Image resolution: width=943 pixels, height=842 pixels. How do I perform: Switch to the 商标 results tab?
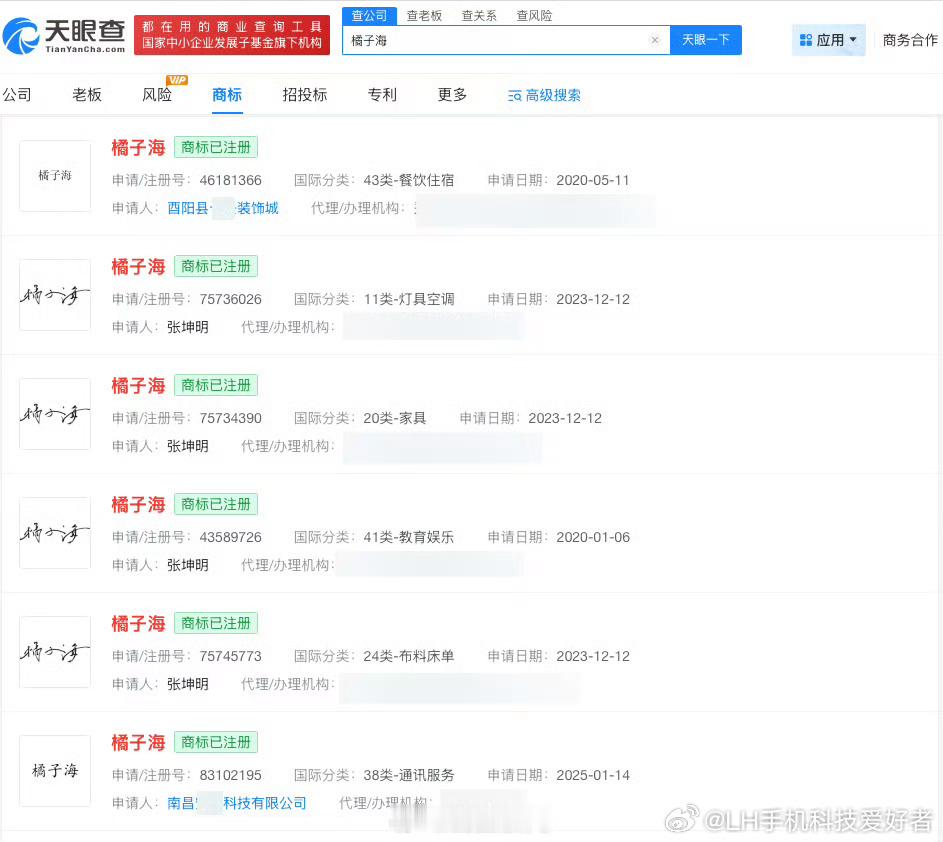[227, 94]
